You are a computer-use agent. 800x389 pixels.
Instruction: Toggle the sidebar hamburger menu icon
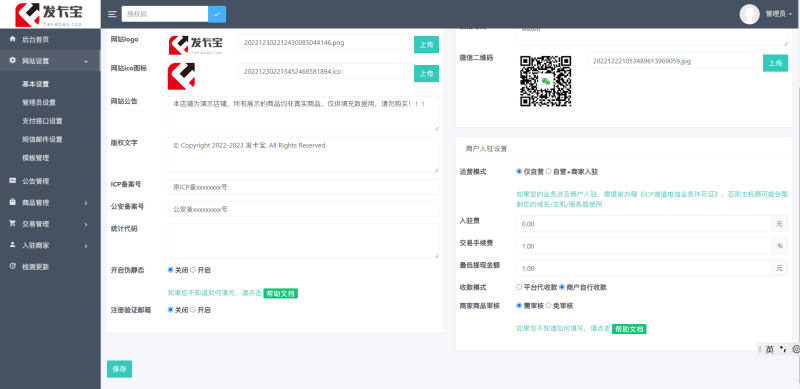[x=112, y=14]
